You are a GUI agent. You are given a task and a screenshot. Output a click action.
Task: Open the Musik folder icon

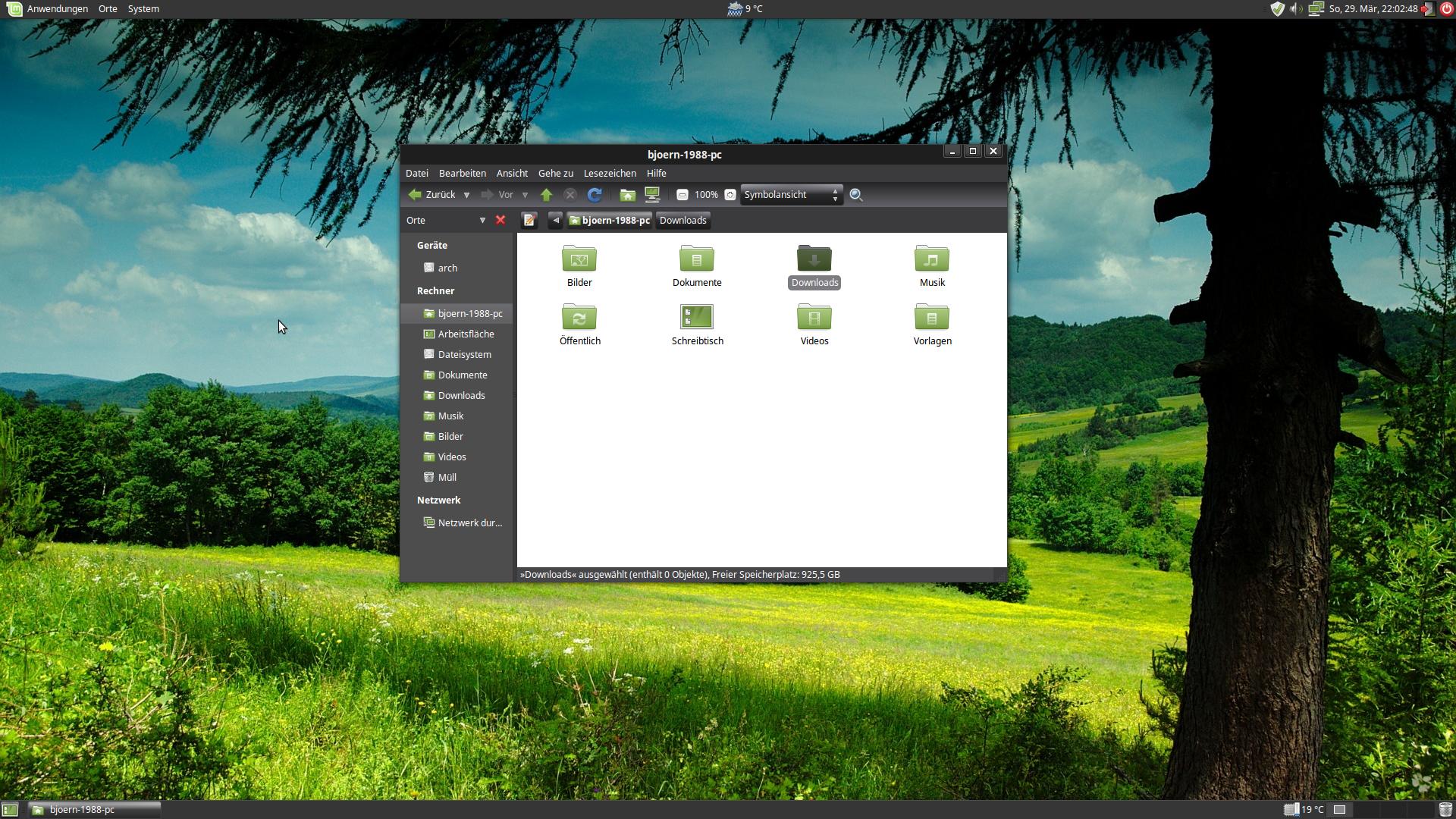click(x=931, y=259)
